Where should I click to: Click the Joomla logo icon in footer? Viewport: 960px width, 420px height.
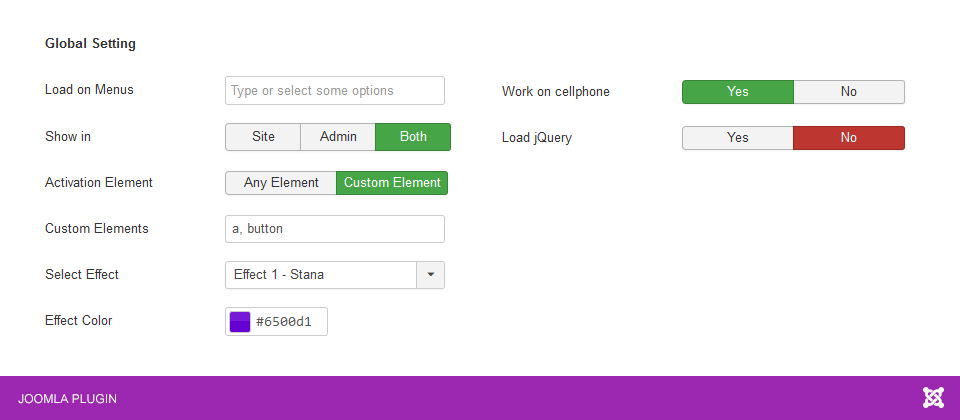point(932,398)
